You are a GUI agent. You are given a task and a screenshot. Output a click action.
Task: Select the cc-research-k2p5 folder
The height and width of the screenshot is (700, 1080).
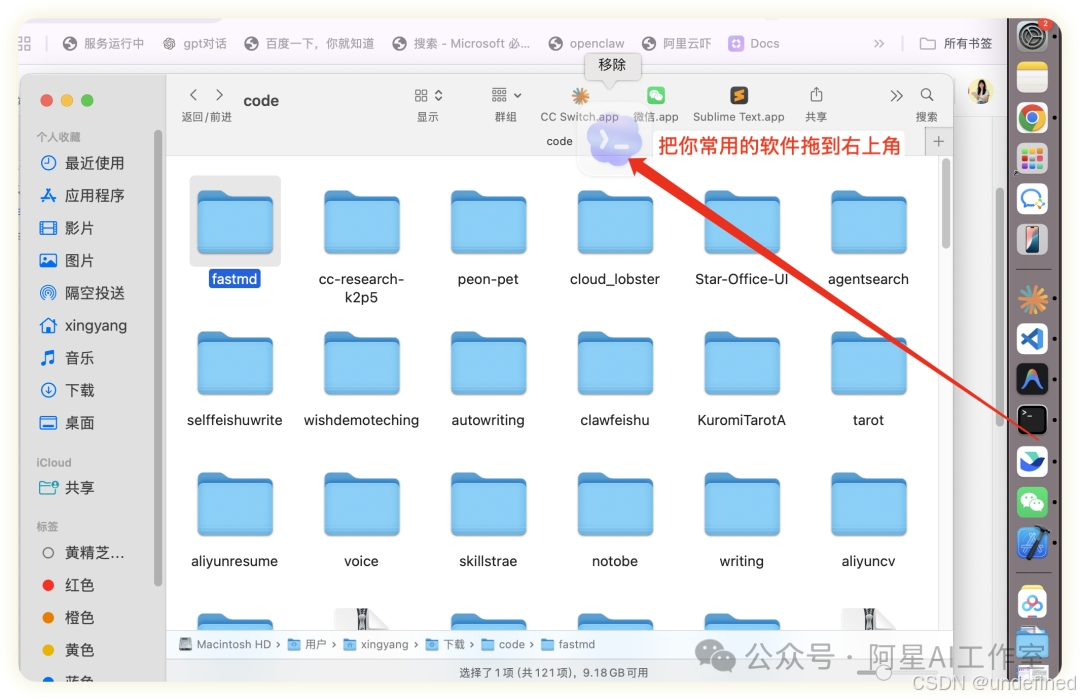(362, 222)
